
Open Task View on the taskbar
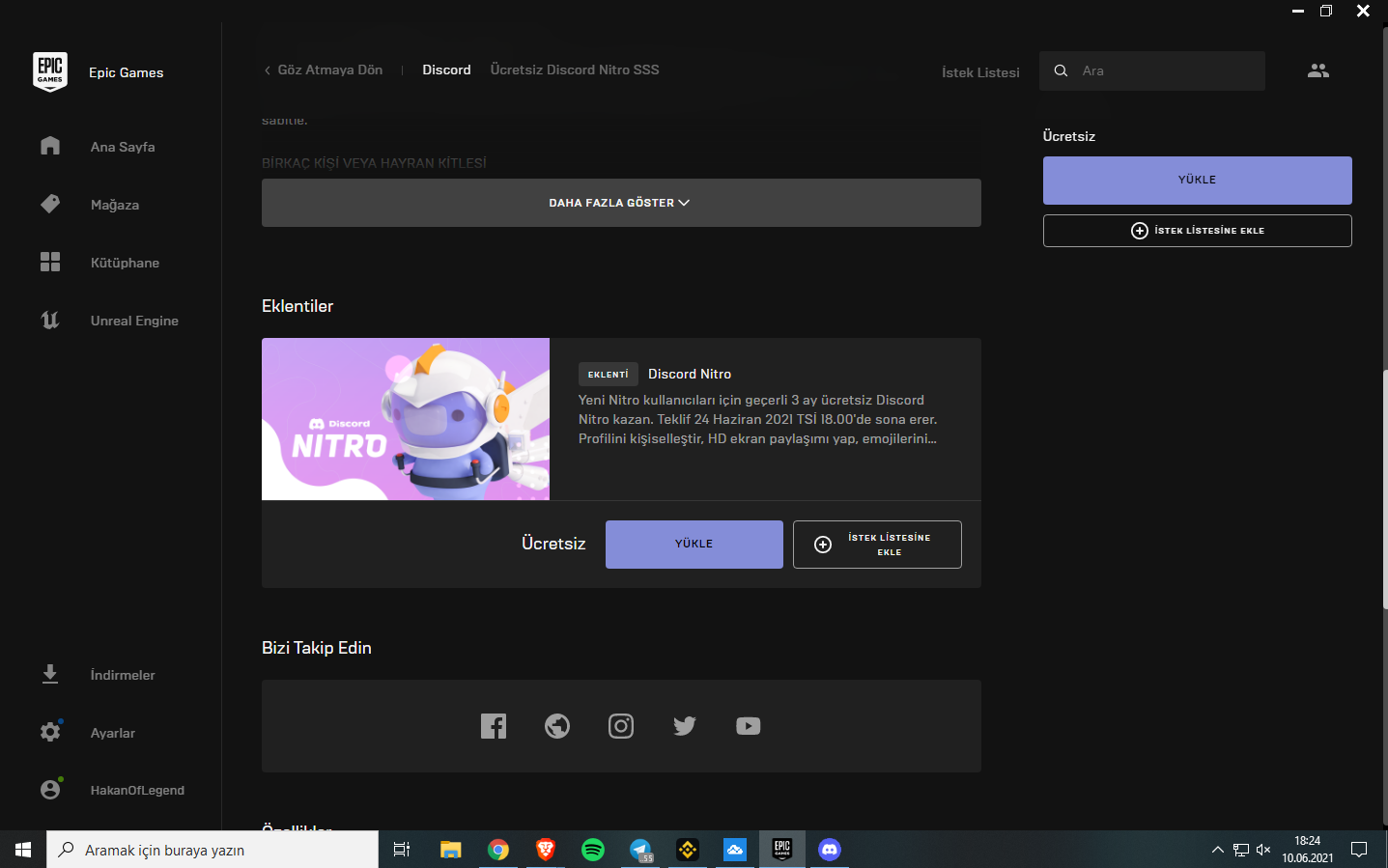point(402,850)
